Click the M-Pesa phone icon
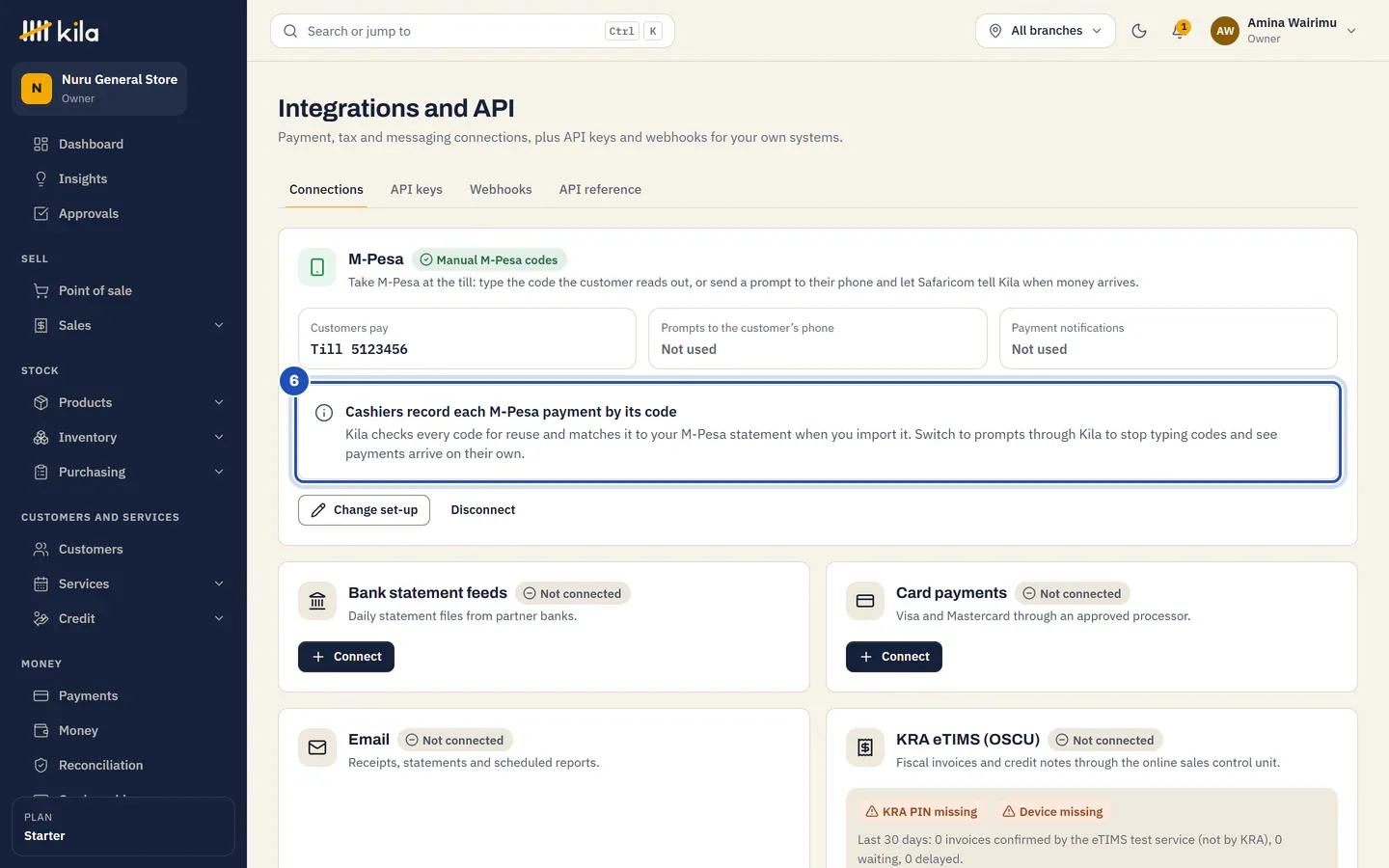The height and width of the screenshot is (868, 1389). [317, 267]
